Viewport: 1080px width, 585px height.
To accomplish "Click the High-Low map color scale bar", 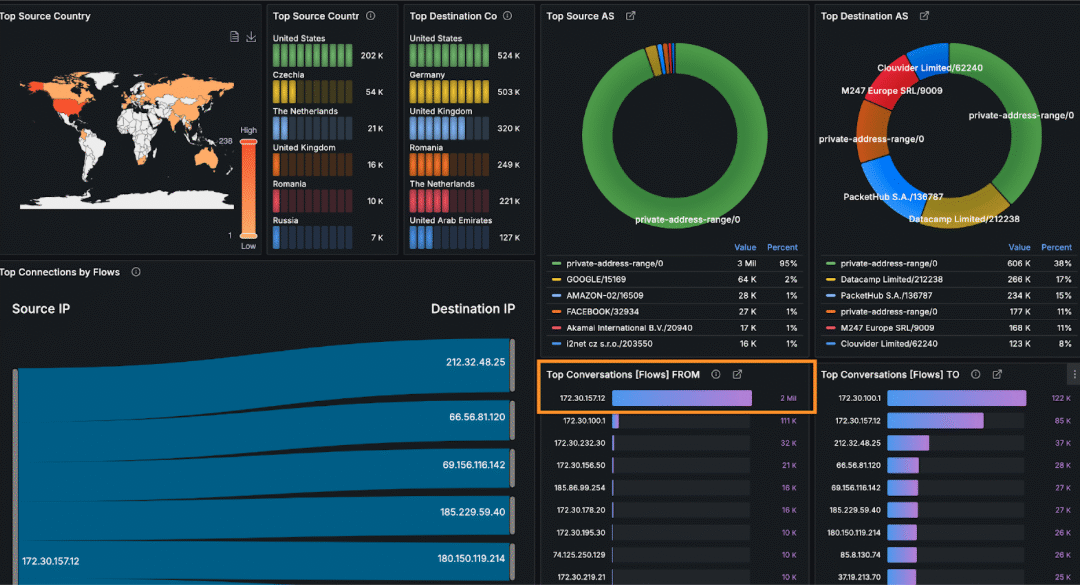I will coord(249,189).
